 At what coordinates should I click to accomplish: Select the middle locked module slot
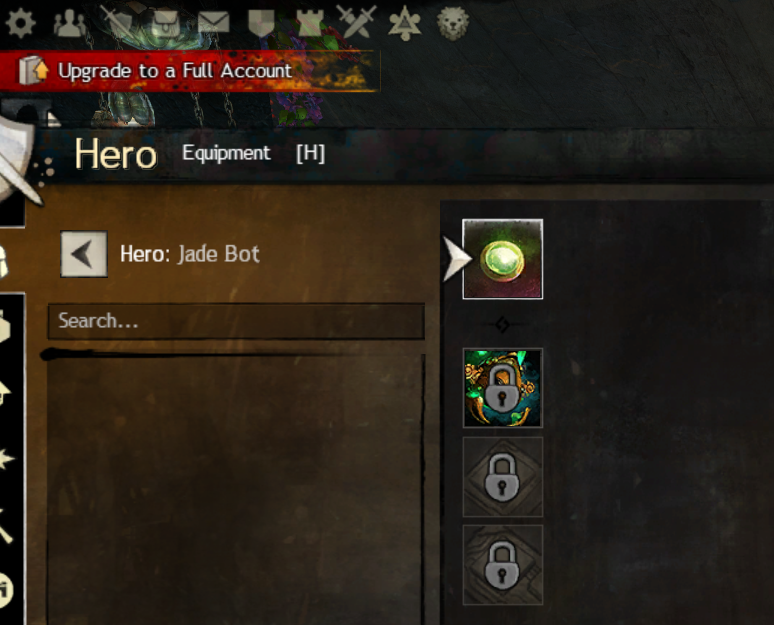[x=503, y=477]
